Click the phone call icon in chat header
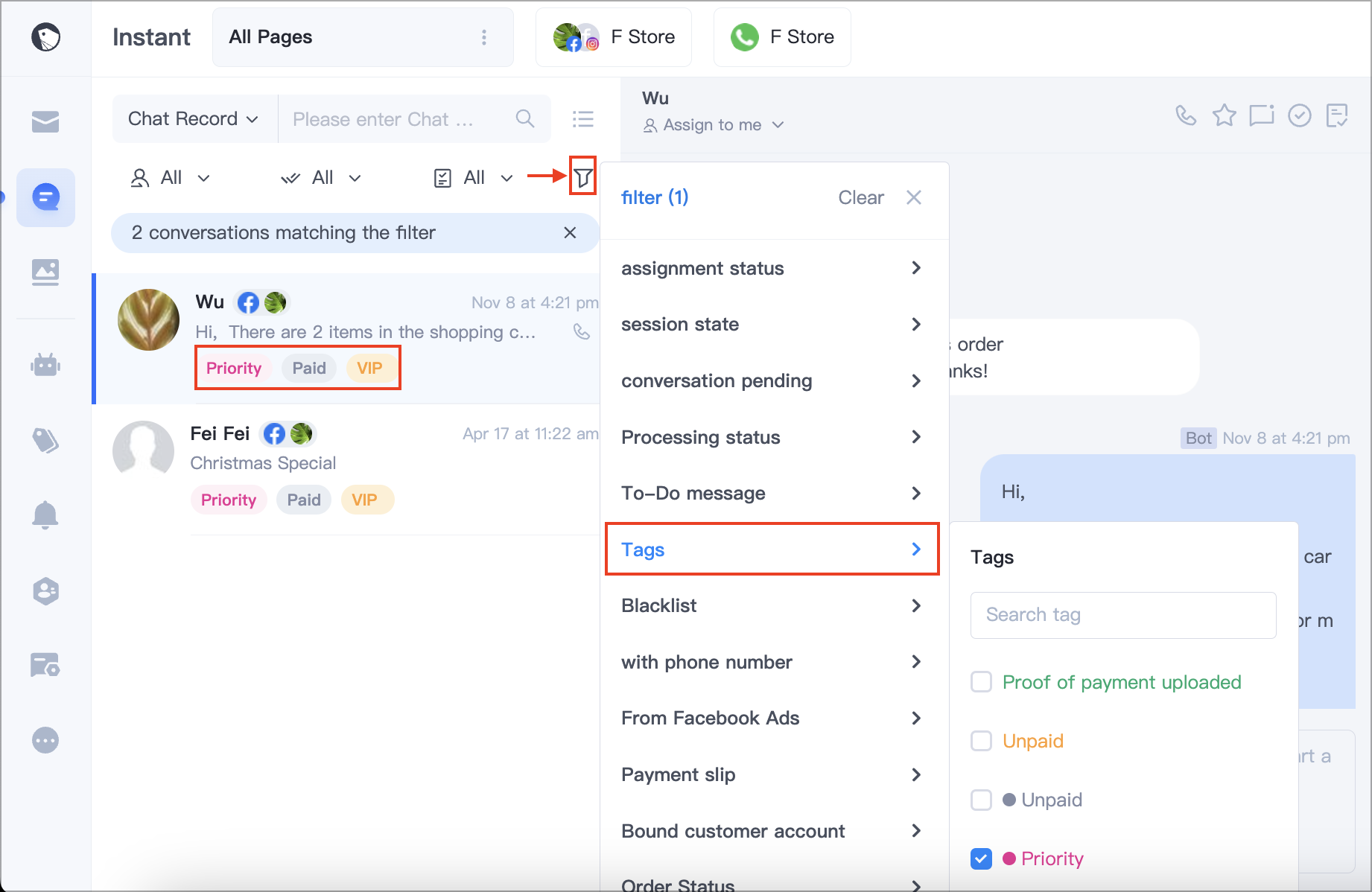 (x=1186, y=115)
